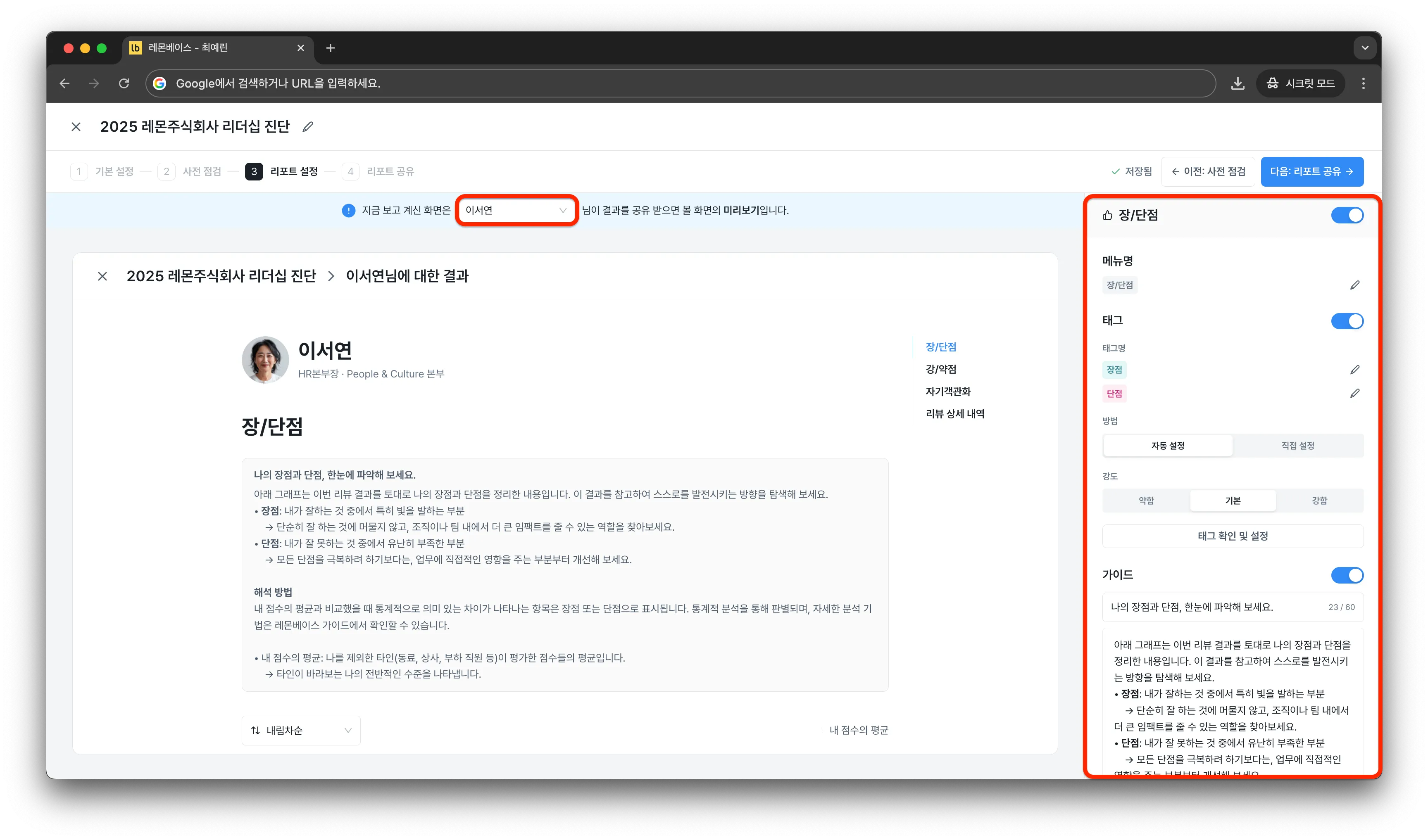
Task: Edit the 장점 tag name pencil
Action: 1354,370
